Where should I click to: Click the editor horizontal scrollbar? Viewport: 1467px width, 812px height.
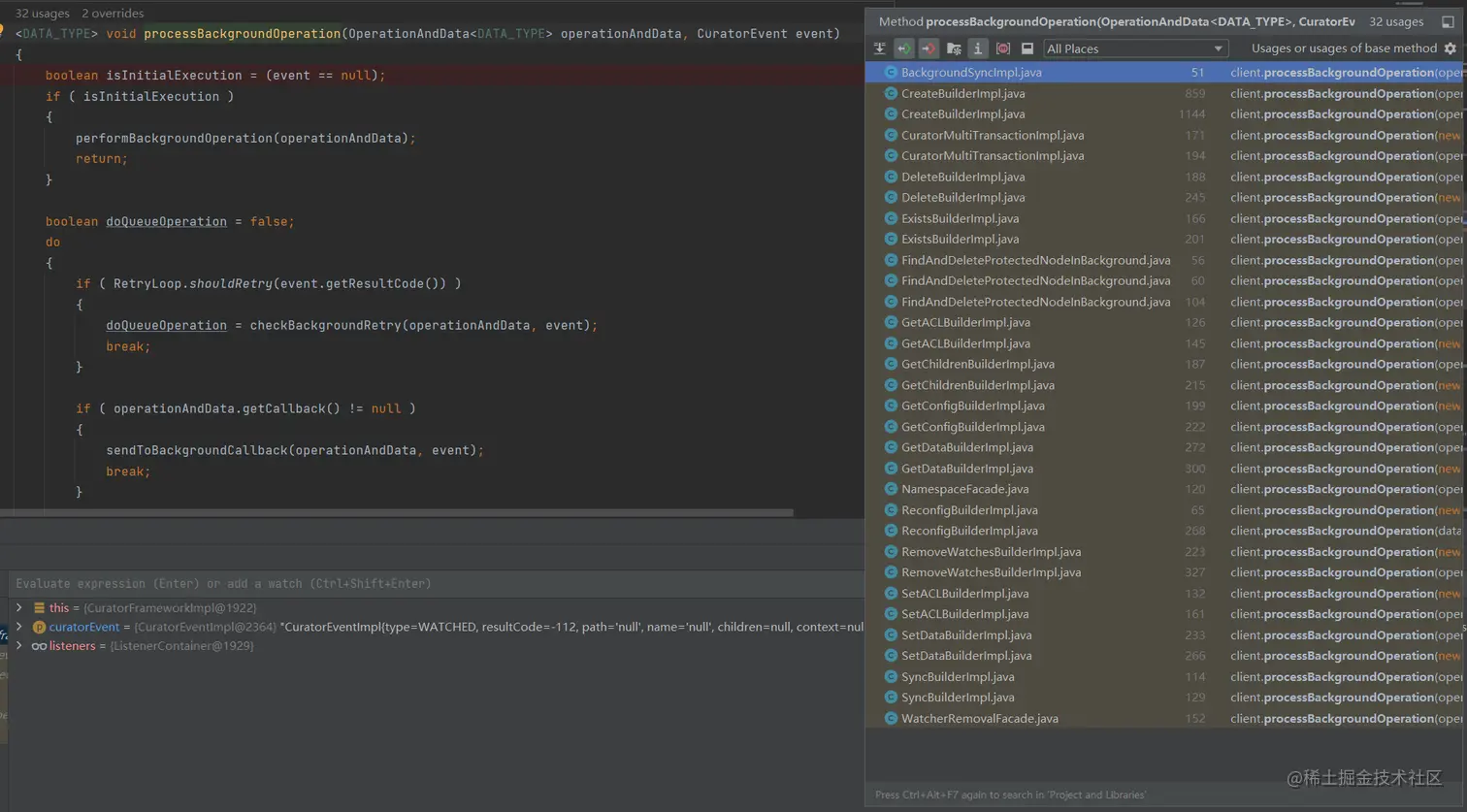coord(397,513)
